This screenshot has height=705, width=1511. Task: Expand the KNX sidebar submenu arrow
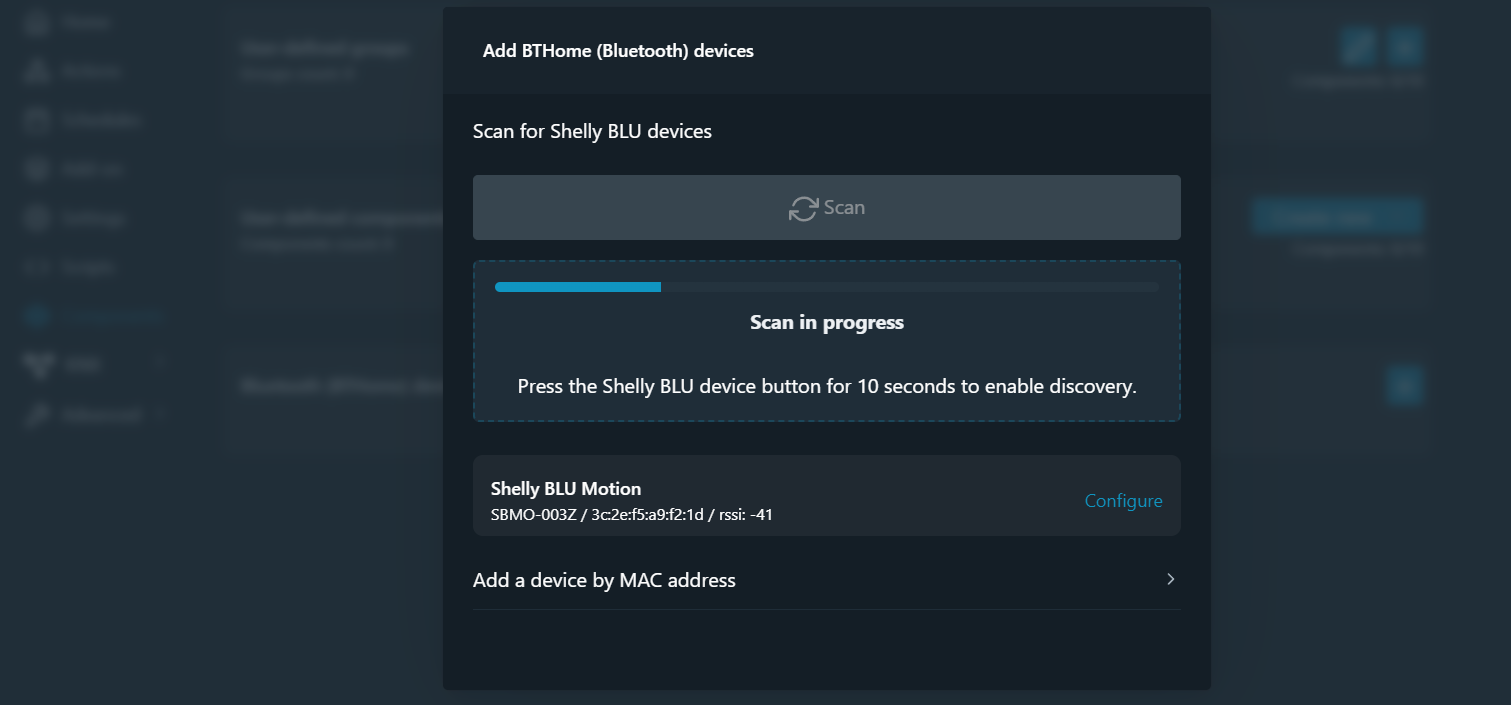(x=161, y=365)
